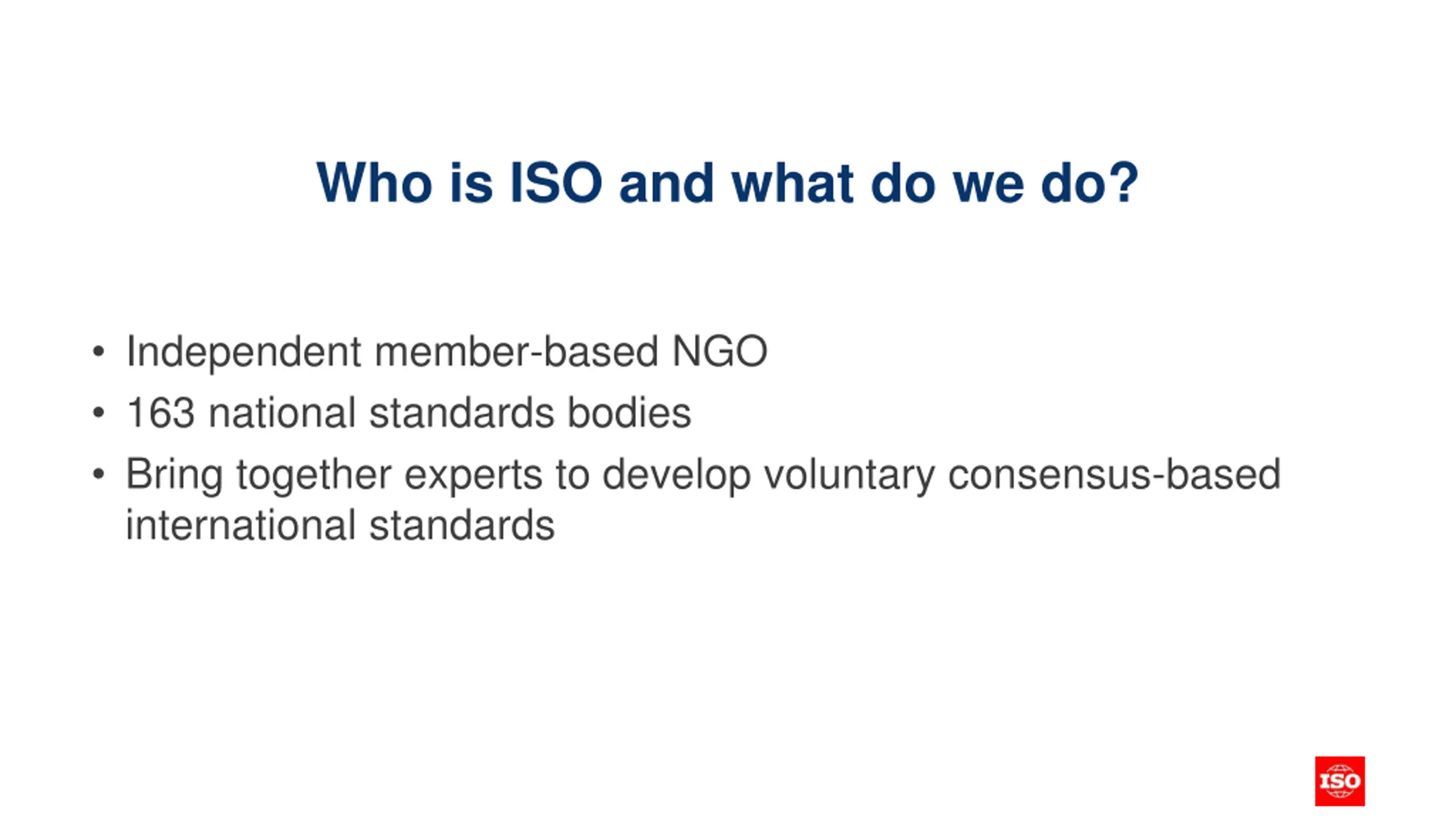Select the '163 national standards bodies' bullet
Screen dimensions: 1456x819
tap(408, 413)
